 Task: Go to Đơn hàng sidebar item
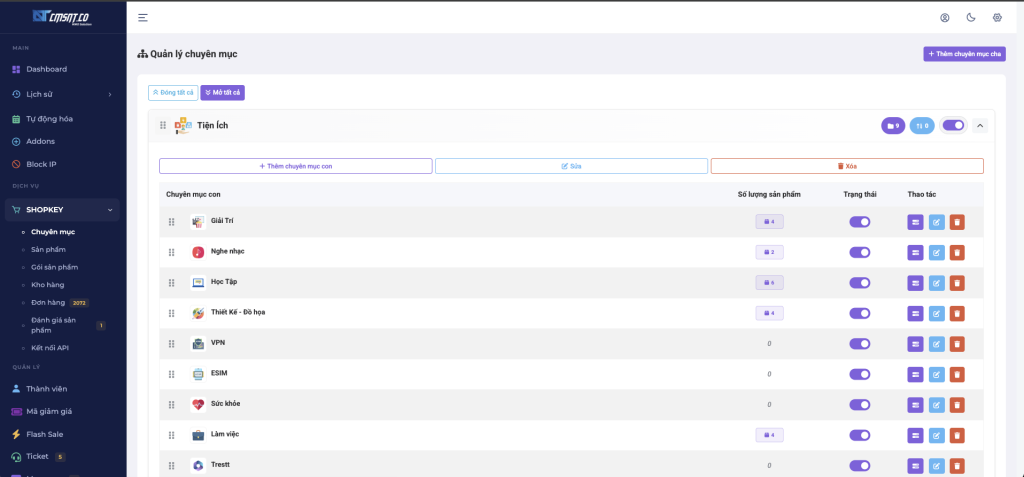tap(47, 302)
